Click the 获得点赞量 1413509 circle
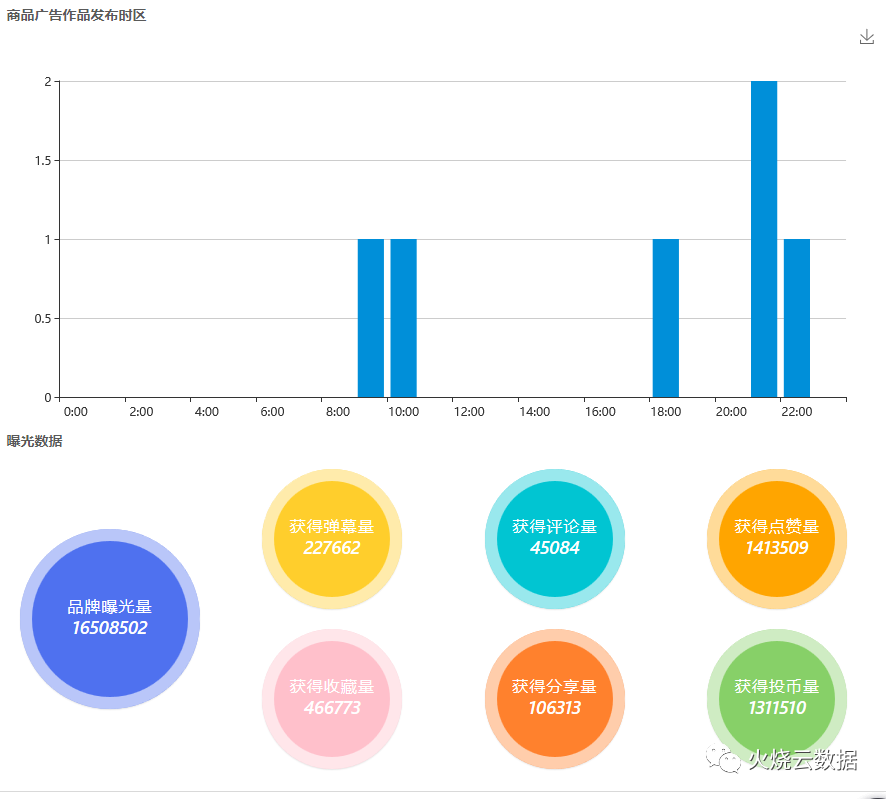Image resolution: width=886 pixels, height=799 pixels. [777, 539]
